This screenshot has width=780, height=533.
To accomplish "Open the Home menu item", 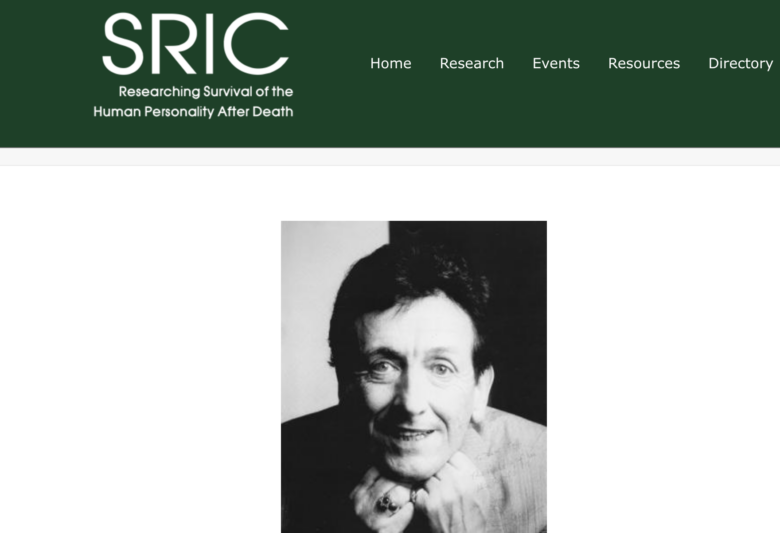I will pos(390,63).
